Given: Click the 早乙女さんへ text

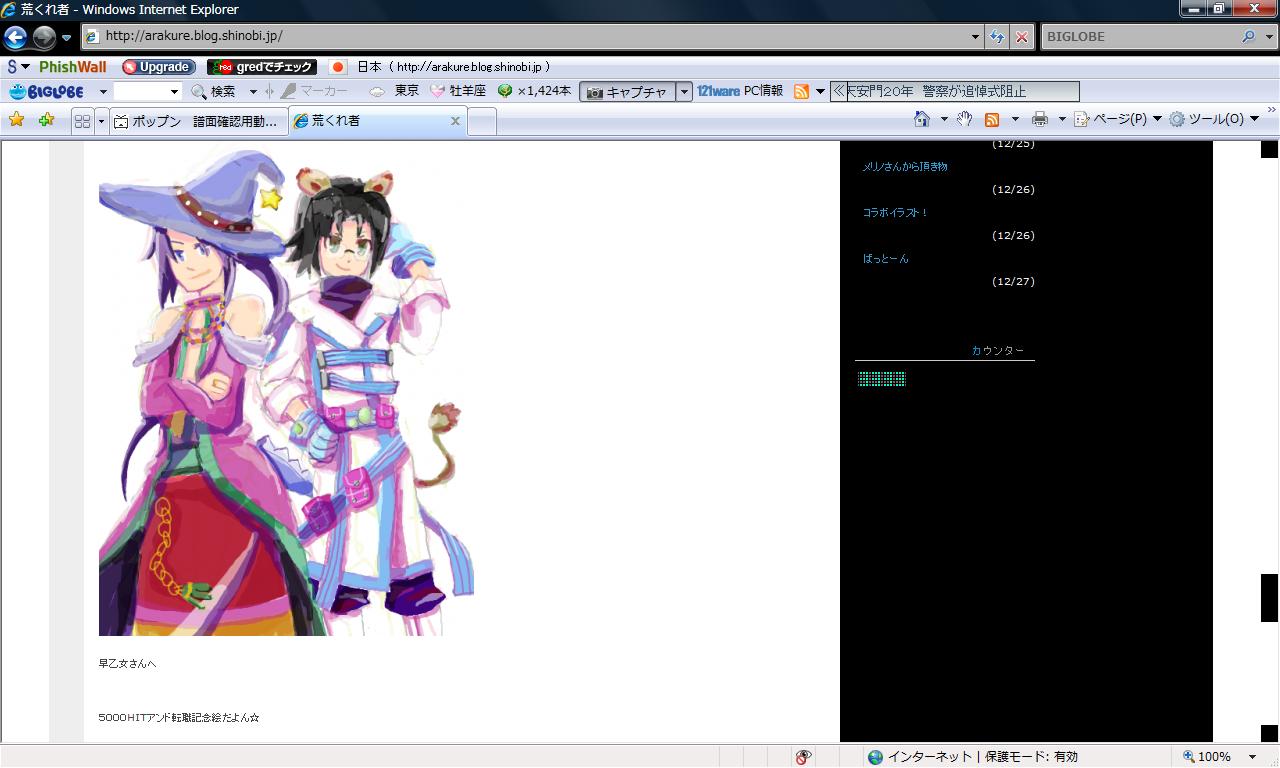Looking at the screenshot, I should coord(127,664).
